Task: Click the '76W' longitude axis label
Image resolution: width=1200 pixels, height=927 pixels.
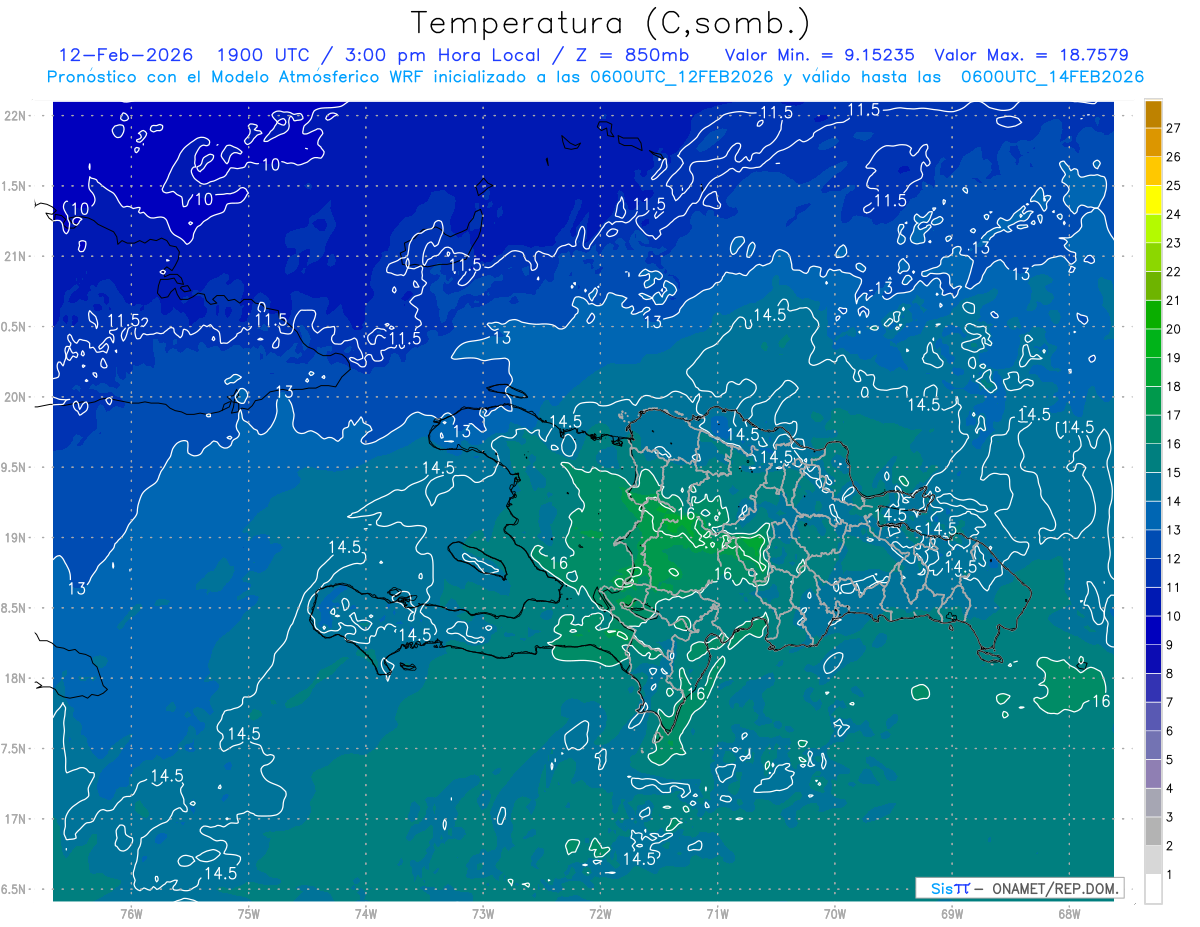Action: click(x=131, y=914)
